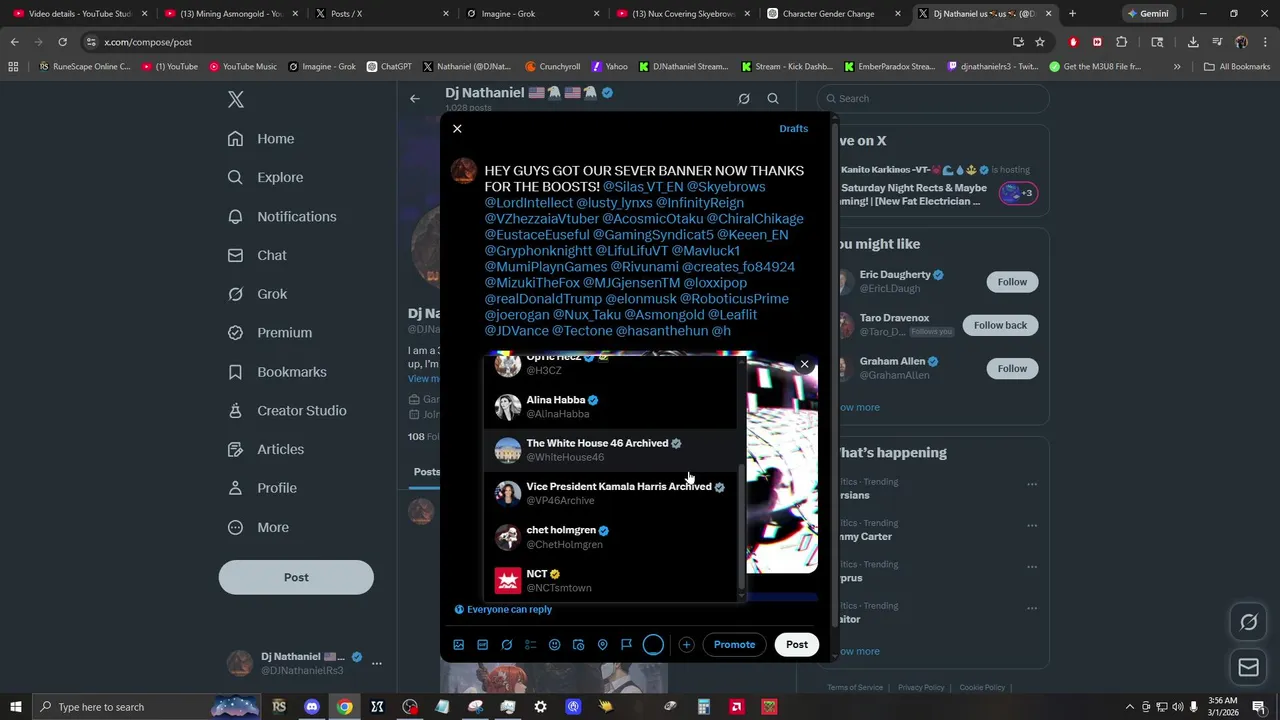Click the profile header search icon
This screenshot has width=1280, height=720.
point(773,98)
